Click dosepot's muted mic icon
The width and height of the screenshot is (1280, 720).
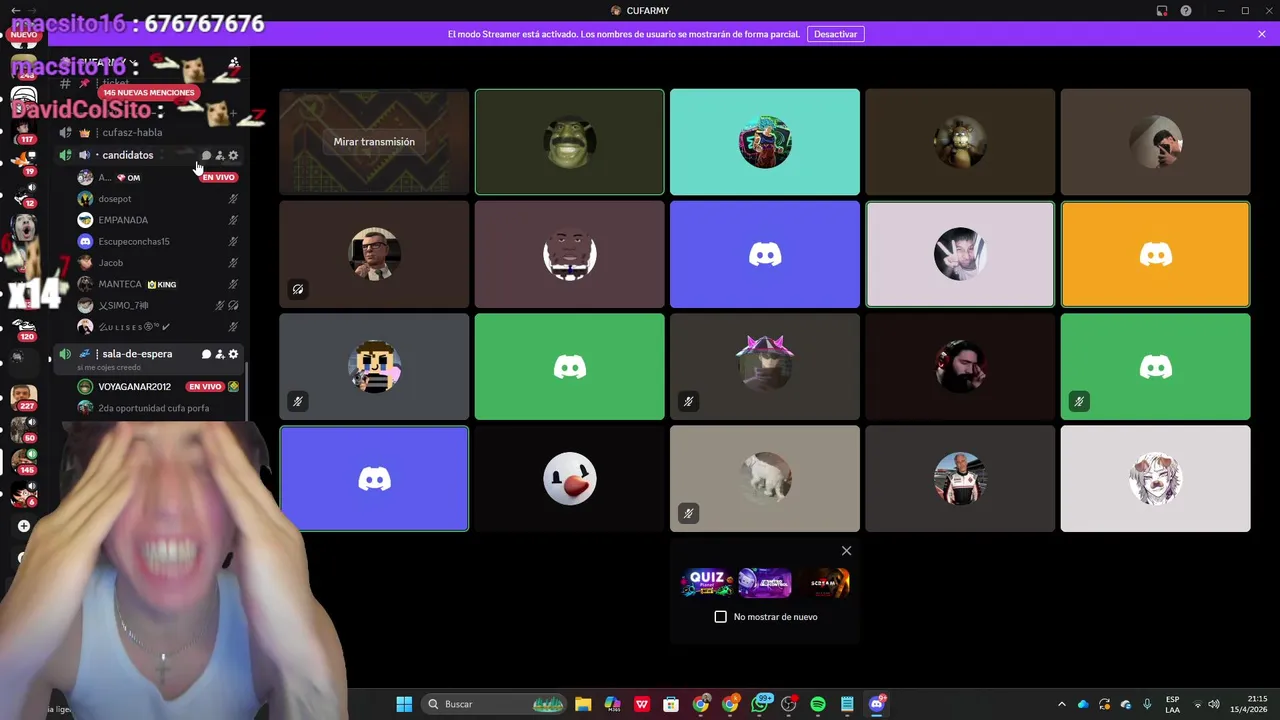tap(233, 199)
